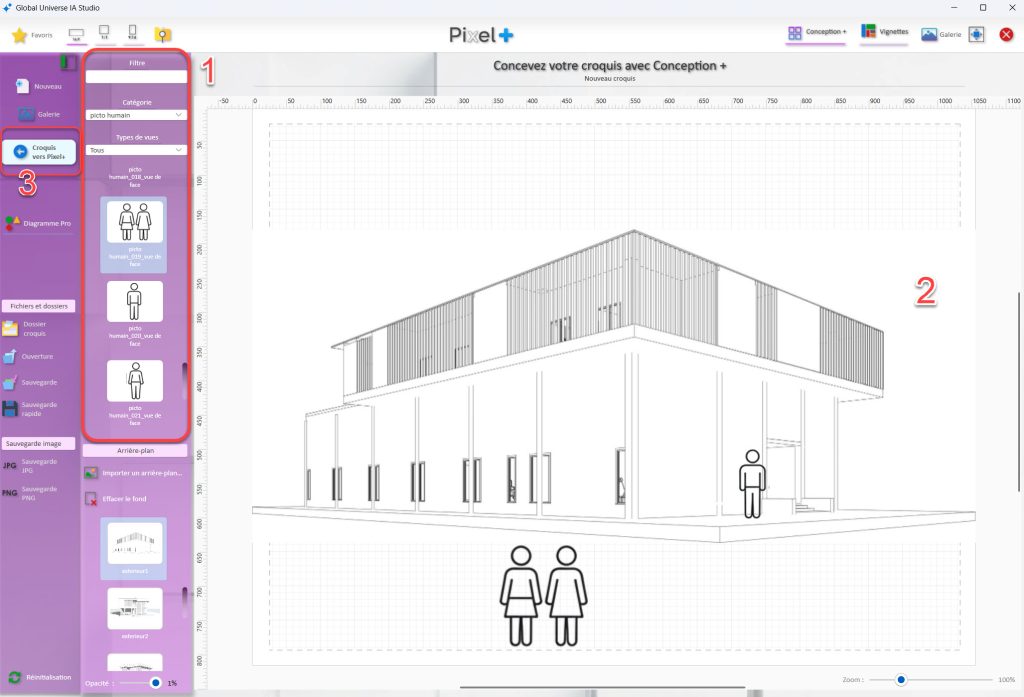Click the Favoris star icon
Image resolution: width=1024 pixels, height=697 pixels.
click(19, 35)
